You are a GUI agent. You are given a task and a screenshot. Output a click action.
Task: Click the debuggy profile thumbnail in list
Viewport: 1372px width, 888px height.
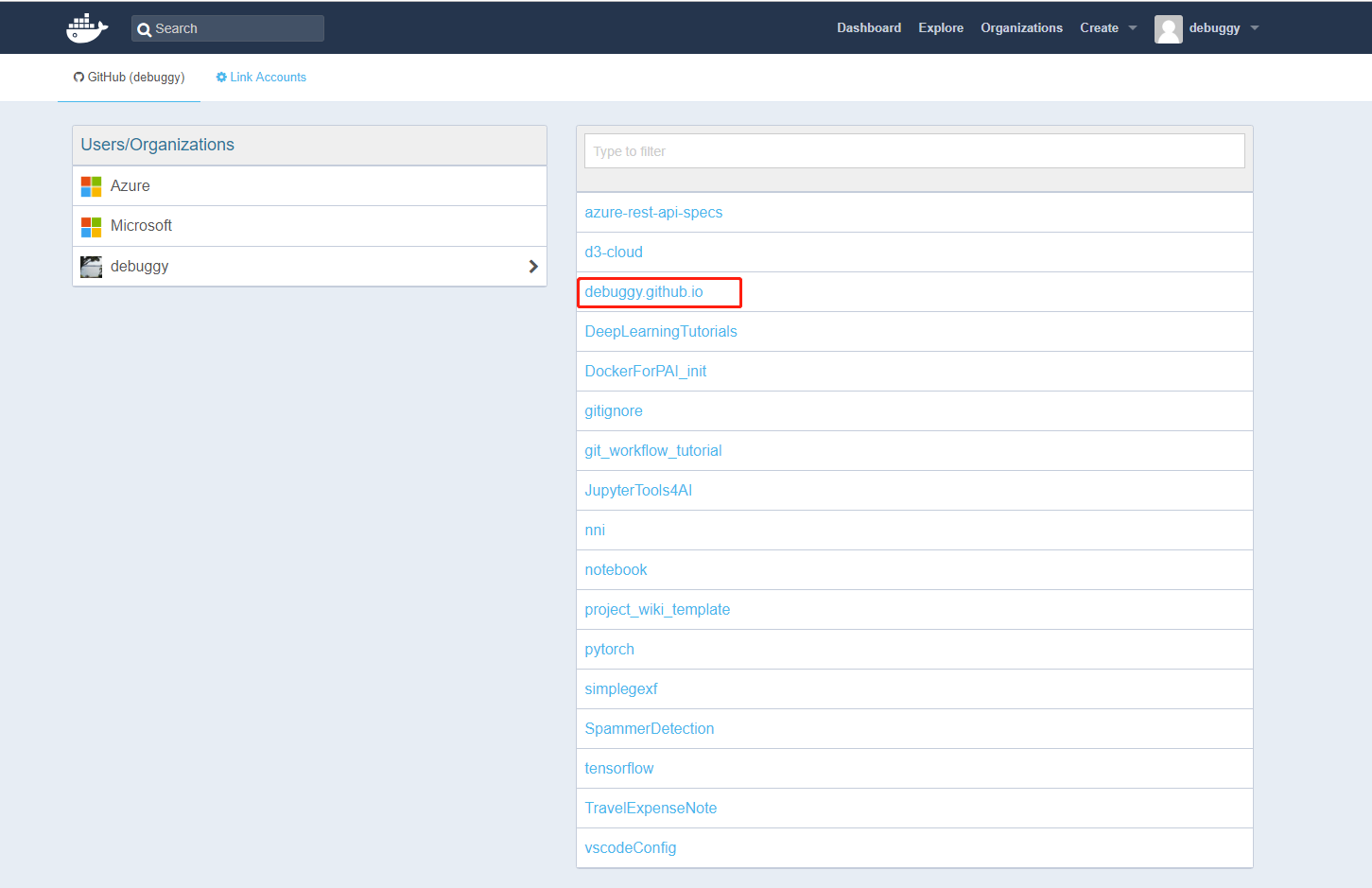click(x=91, y=267)
